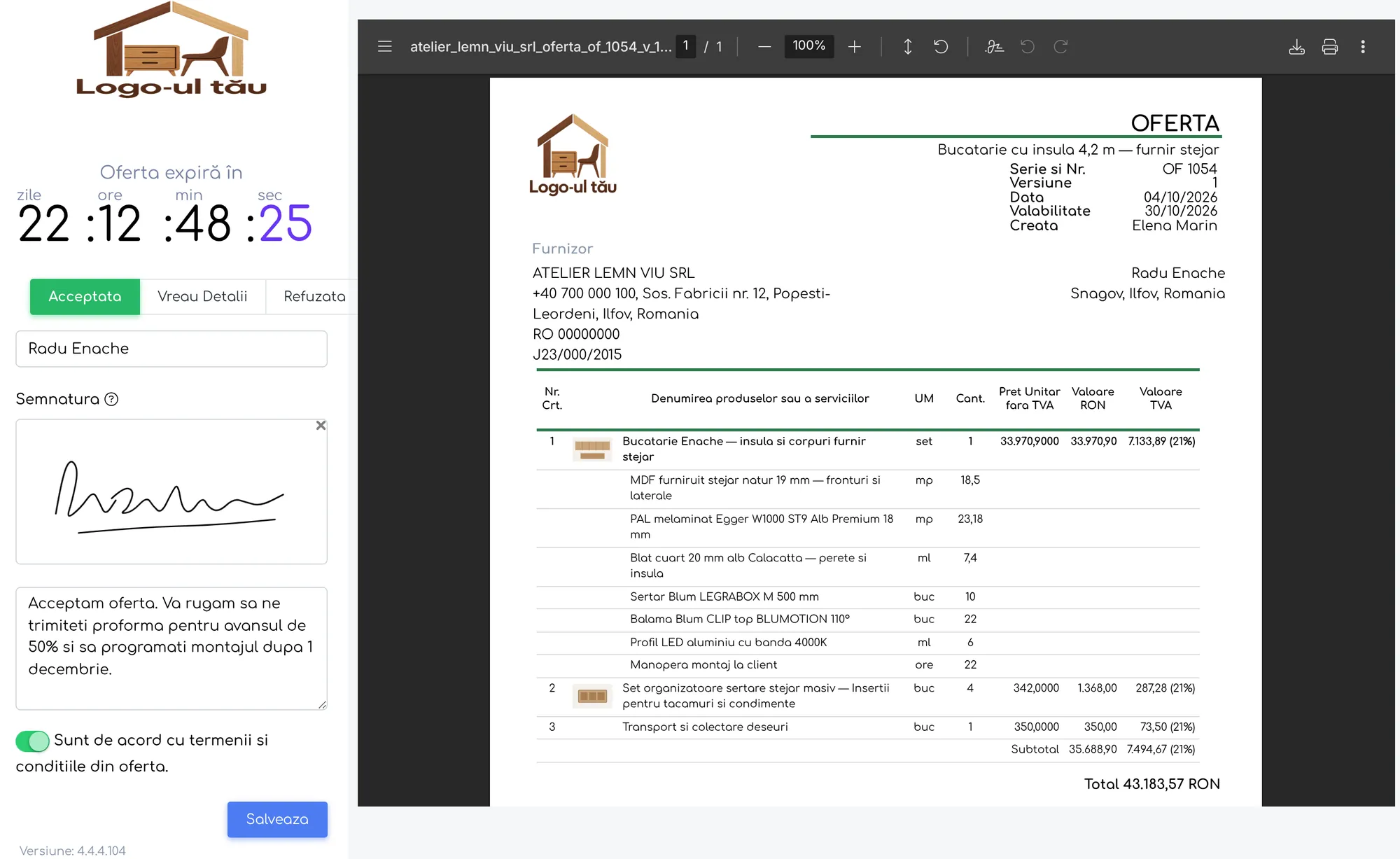Click 'Sertar Blum LEGRABOX M 500 mm' row
The height and width of the screenshot is (859, 1400).
[868, 597]
